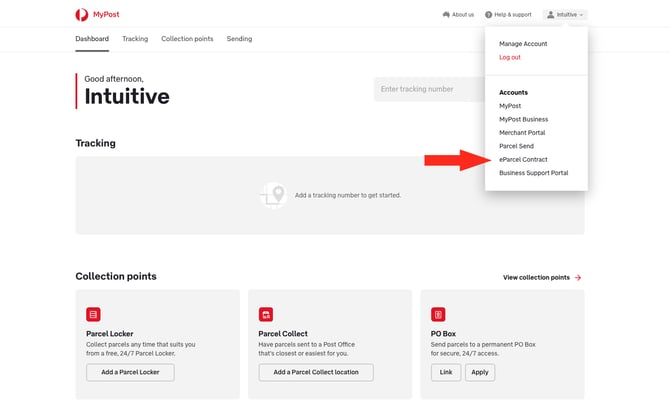Choose Parcel Send in the menu

coord(516,146)
